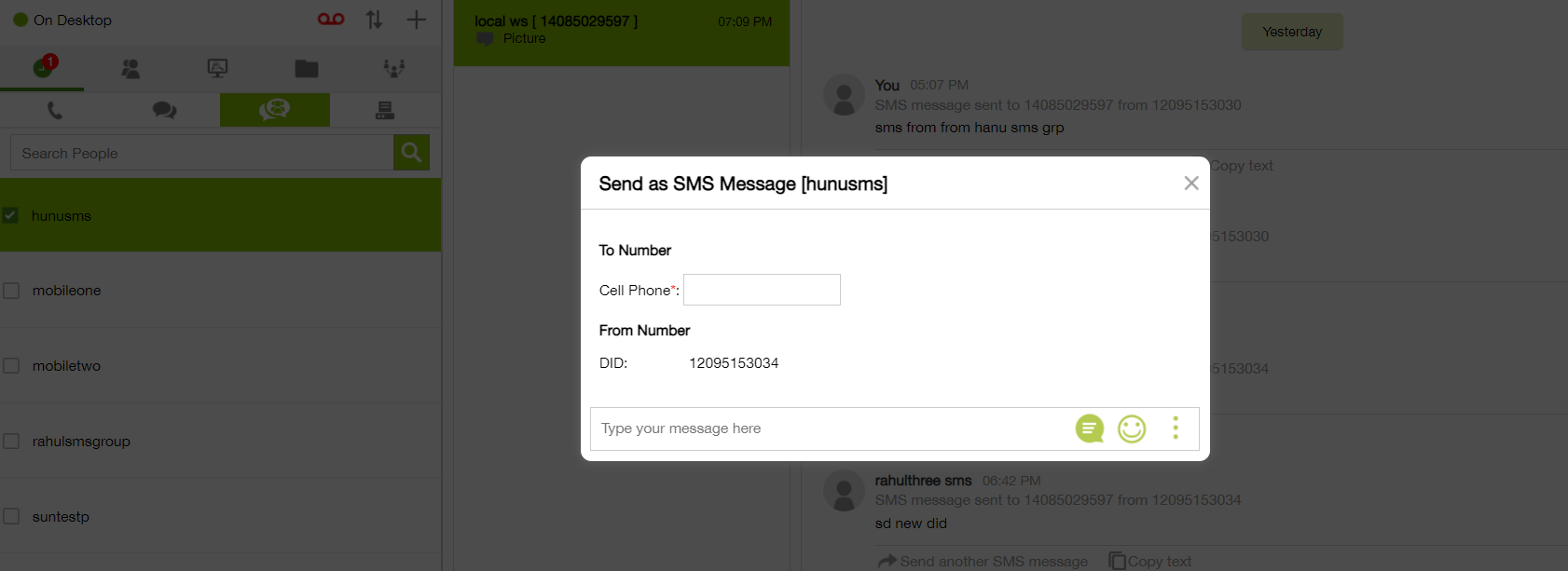Click the canned message bubble icon
Screen dimensions: 1568x571
click(x=1089, y=428)
